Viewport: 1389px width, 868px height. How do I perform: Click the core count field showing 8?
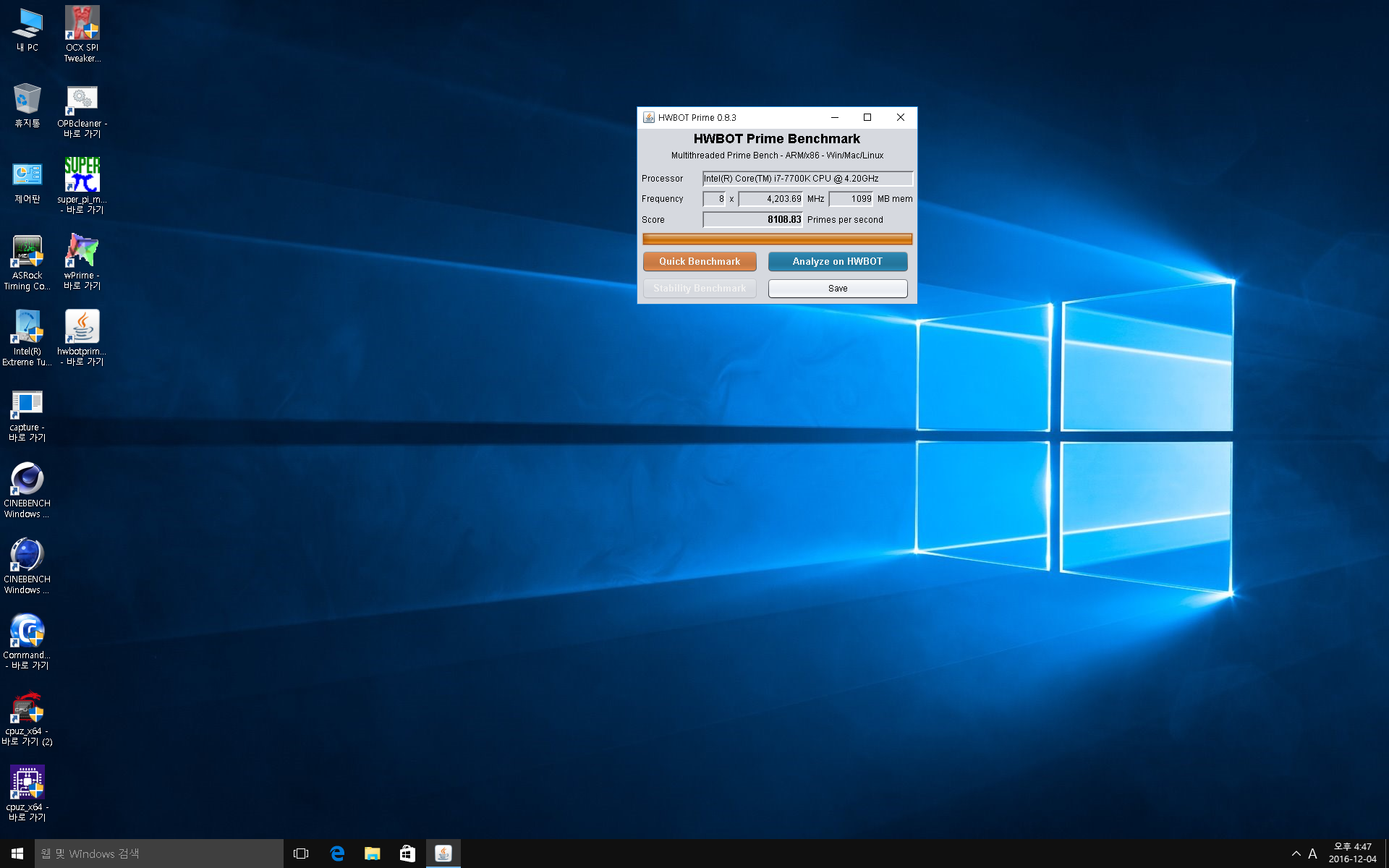pos(714,198)
